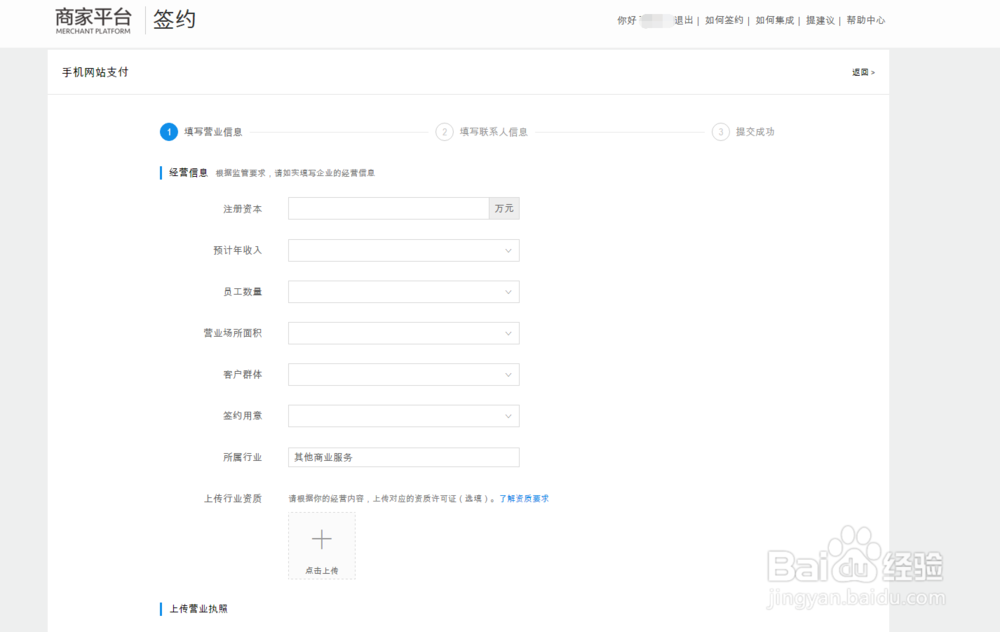The image size is (1000, 632).
Task: Click the 退出 logout link
Action: [683, 20]
